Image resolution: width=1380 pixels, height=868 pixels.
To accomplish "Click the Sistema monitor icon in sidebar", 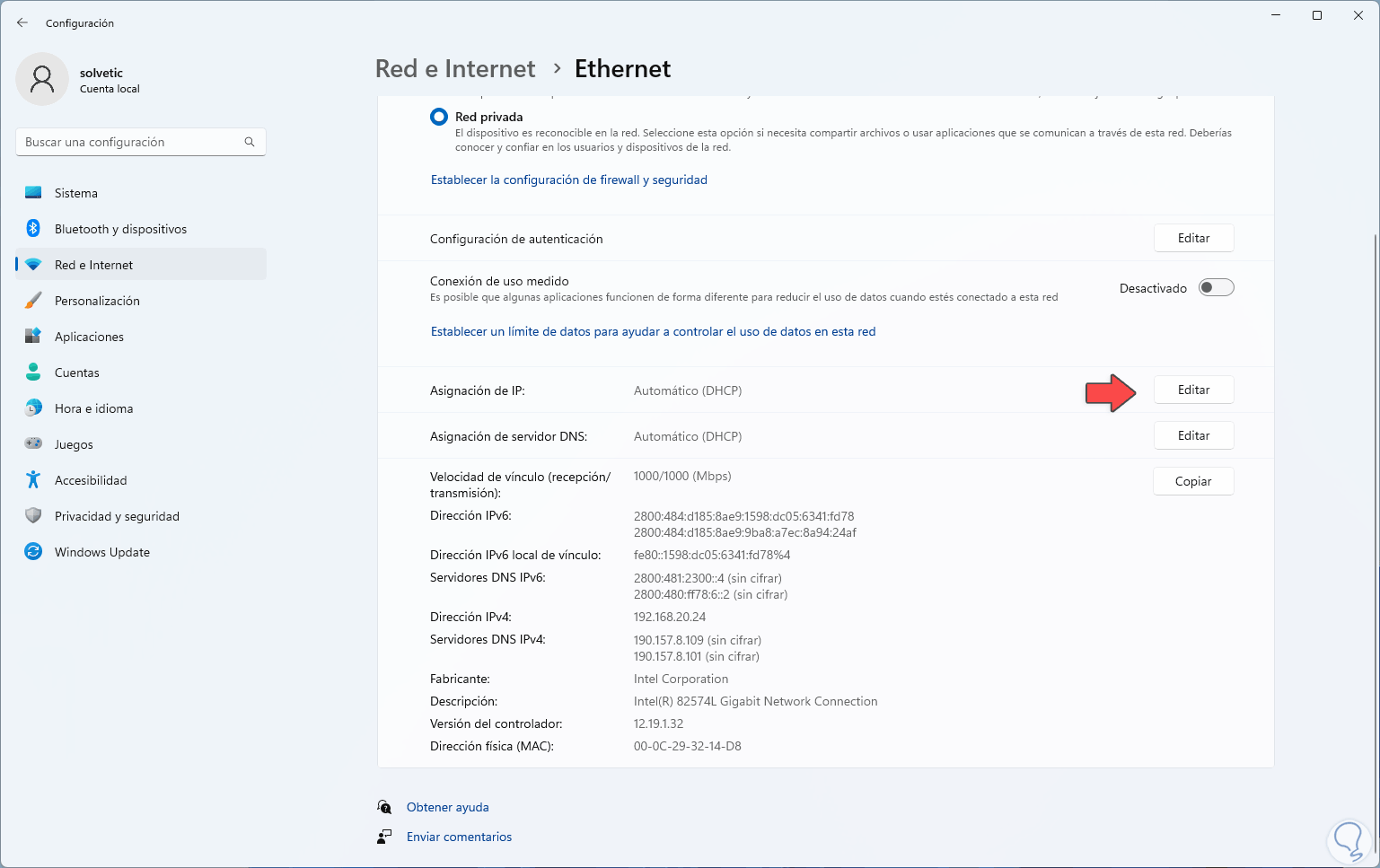I will click(x=33, y=193).
